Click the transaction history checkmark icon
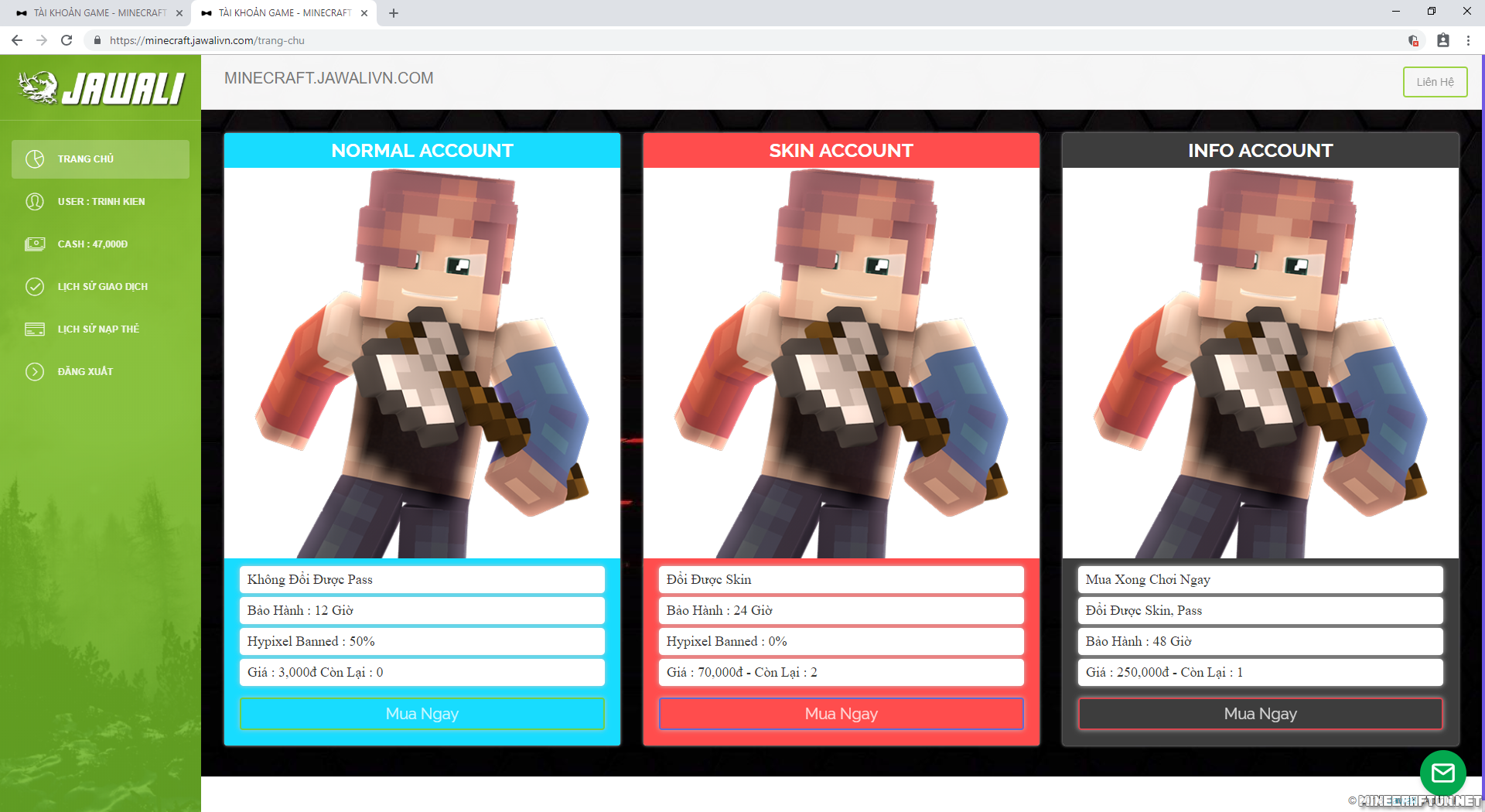The height and width of the screenshot is (812, 1485). tap(35, 287)
